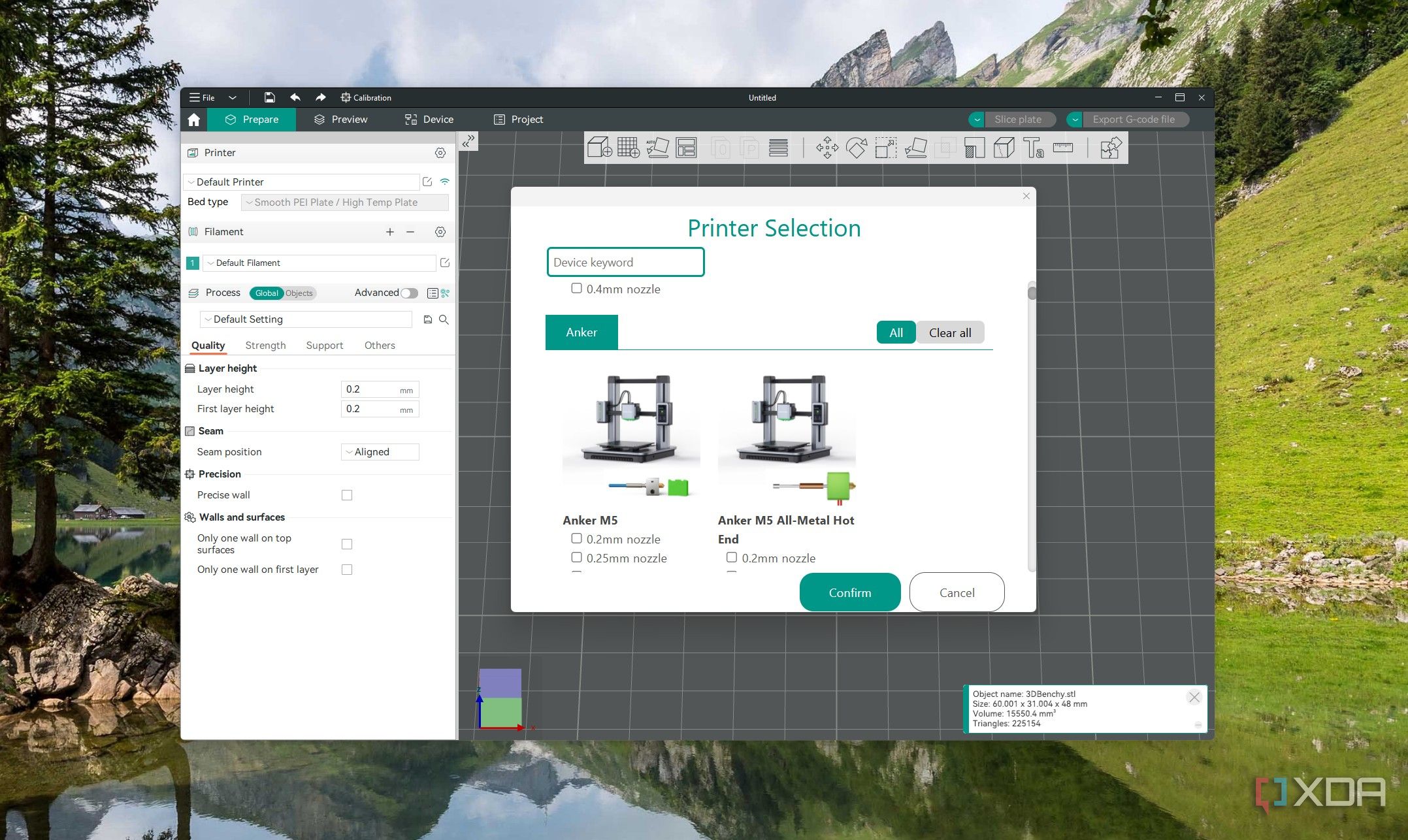Click the Device keyword search field
This screenshot has height=840, width=1408.
625,263
